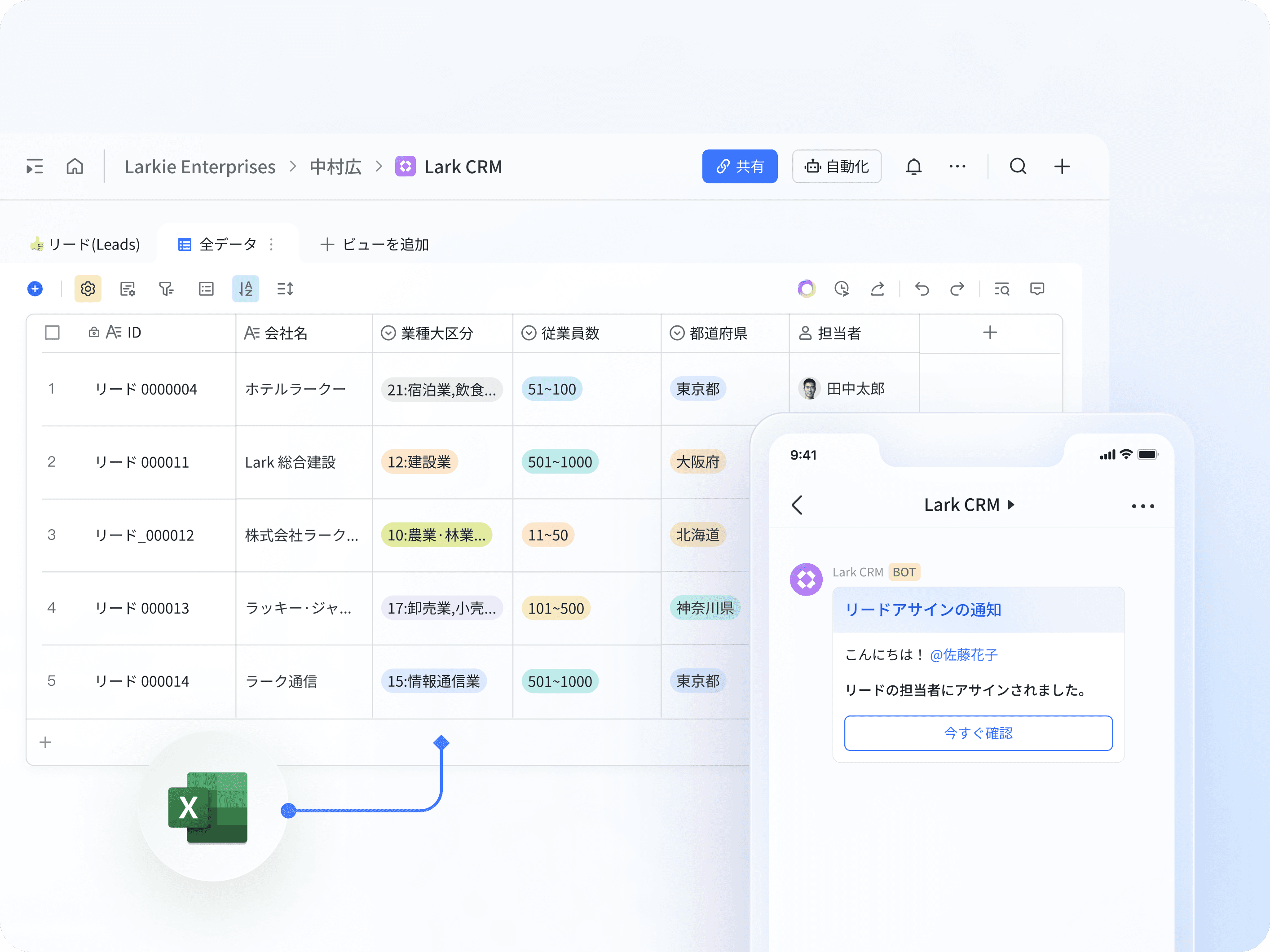Switch to the リード(Leads) tab
This screenshot has height=952, width=1270.
click(85, 245)
